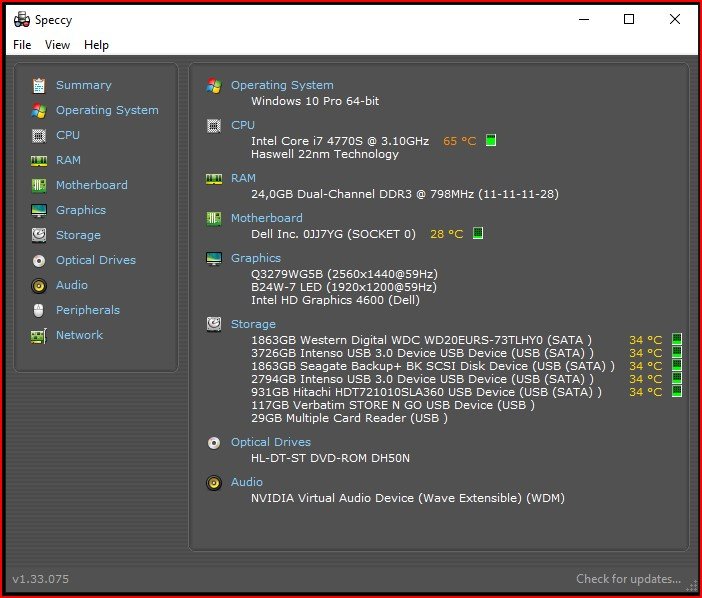Click the Audio speaker icon in sidebar
Image resolution: width=702 pixels, height=598 pixels.
[39, 286]
